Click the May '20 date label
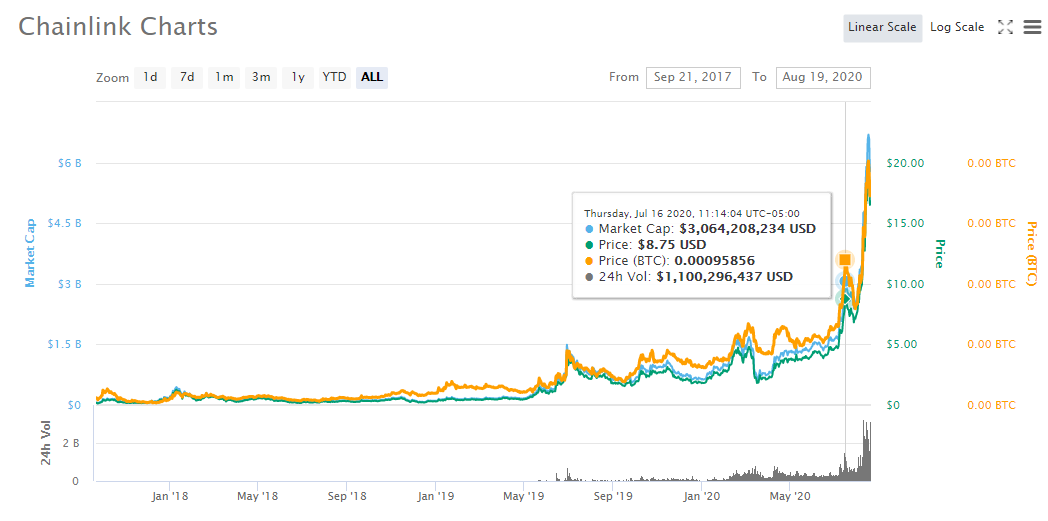Screen dimensions: 1048x521 [x=789, y=496]
